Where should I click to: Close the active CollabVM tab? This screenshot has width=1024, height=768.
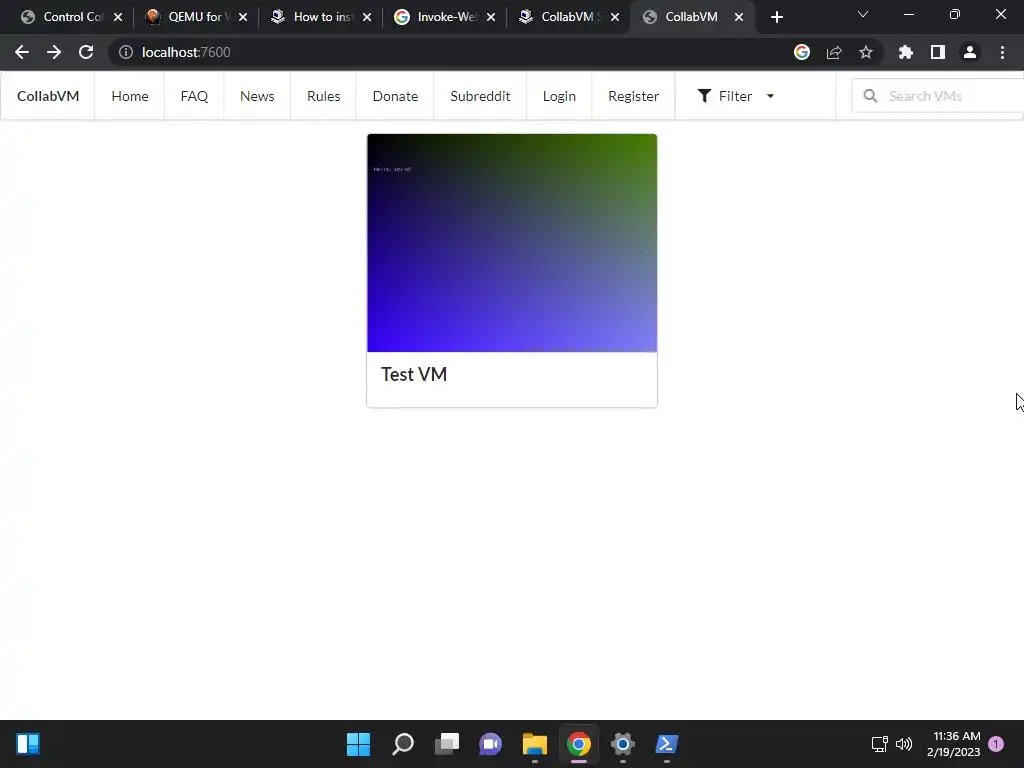click(739, 17)
